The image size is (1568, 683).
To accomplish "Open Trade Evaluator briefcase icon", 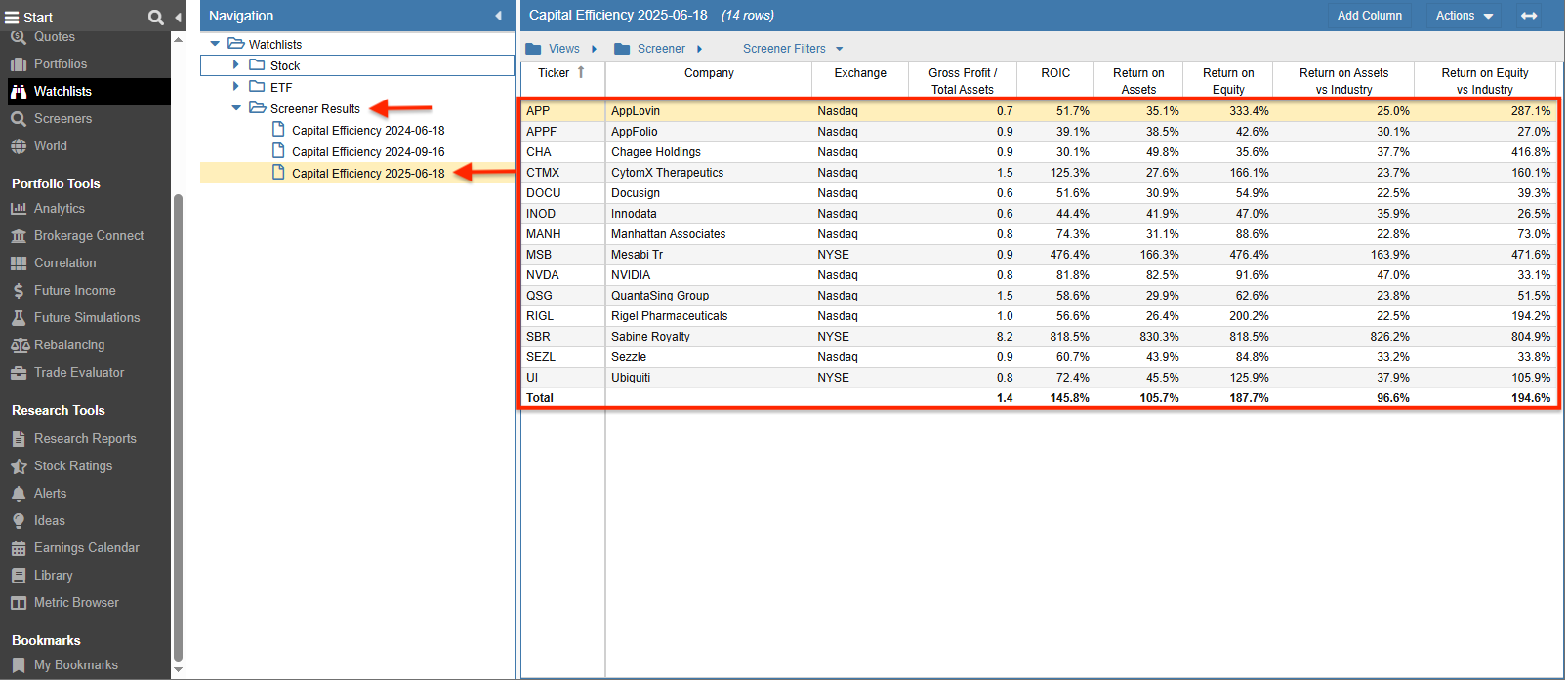I will pos(19,372).
